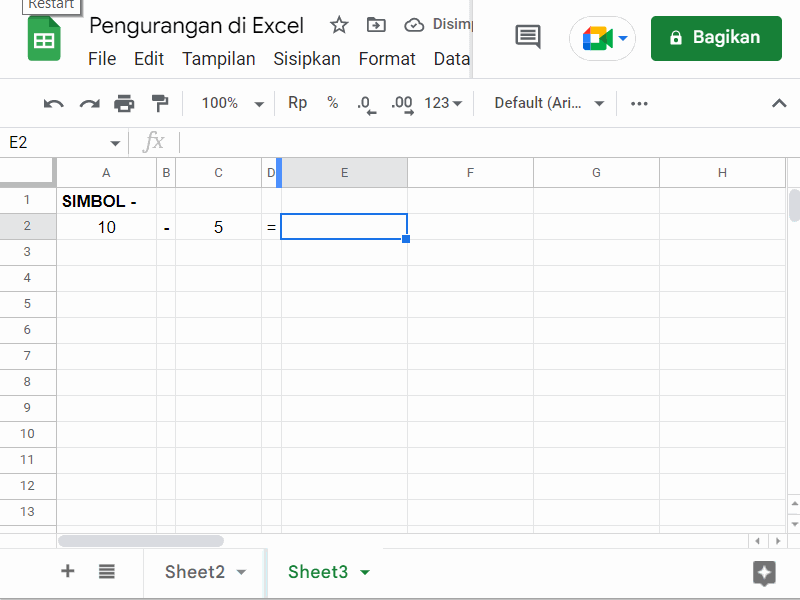Click the scroll up arrow
The width and height of the screenshot is (800, 600).
tap(794, 504)
